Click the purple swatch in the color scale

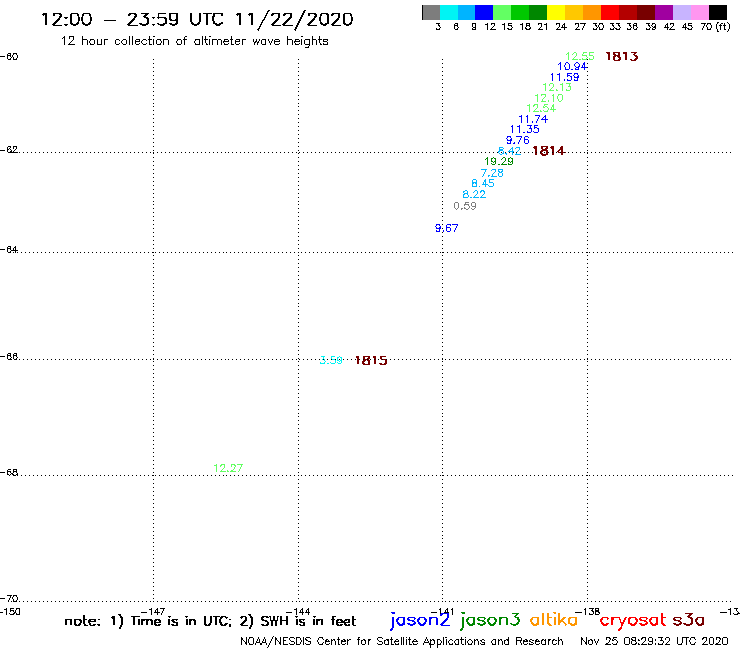click(664, 12)
